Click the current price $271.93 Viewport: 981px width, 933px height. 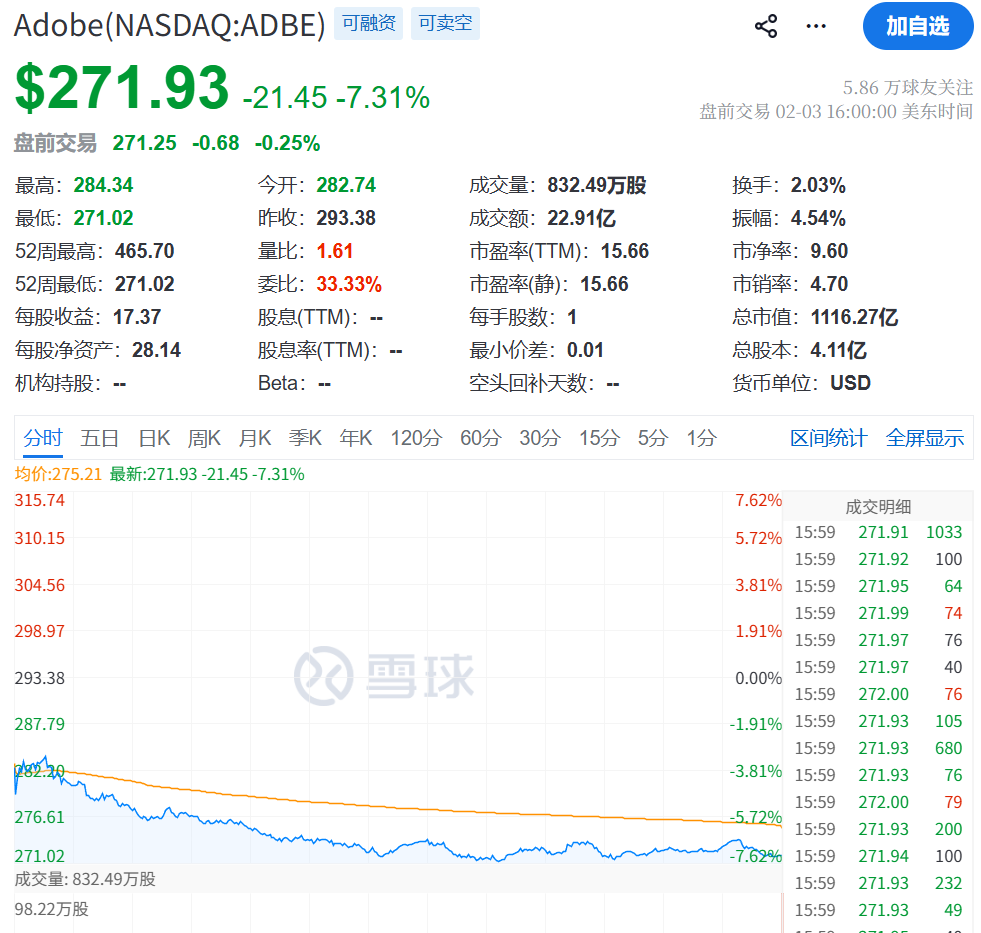[122, 88]
